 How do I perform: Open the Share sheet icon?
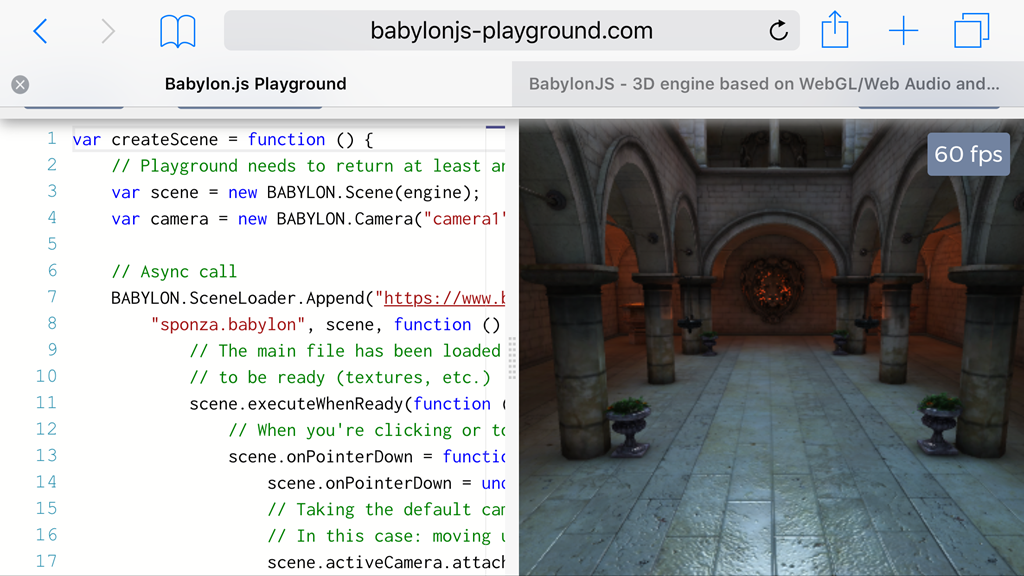tap(835, 30)
